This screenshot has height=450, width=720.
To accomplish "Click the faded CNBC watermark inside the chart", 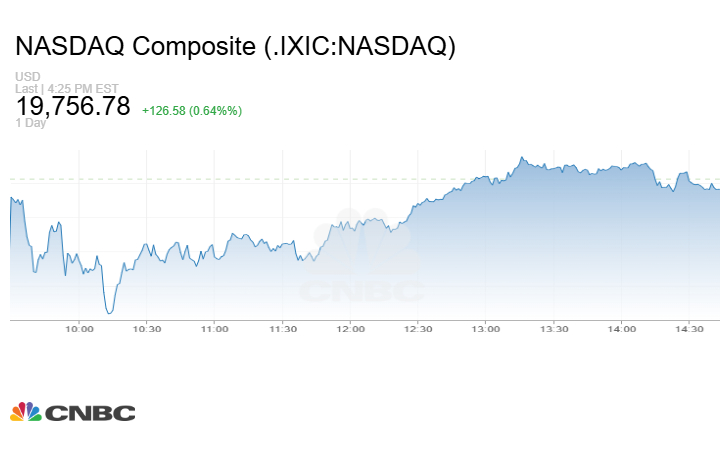I will point(360,257).
